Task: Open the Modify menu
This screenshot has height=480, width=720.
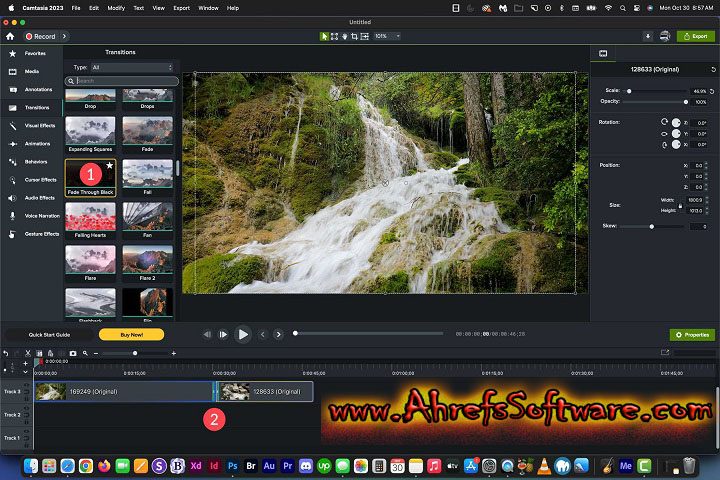Action: (x=116, y=8)
